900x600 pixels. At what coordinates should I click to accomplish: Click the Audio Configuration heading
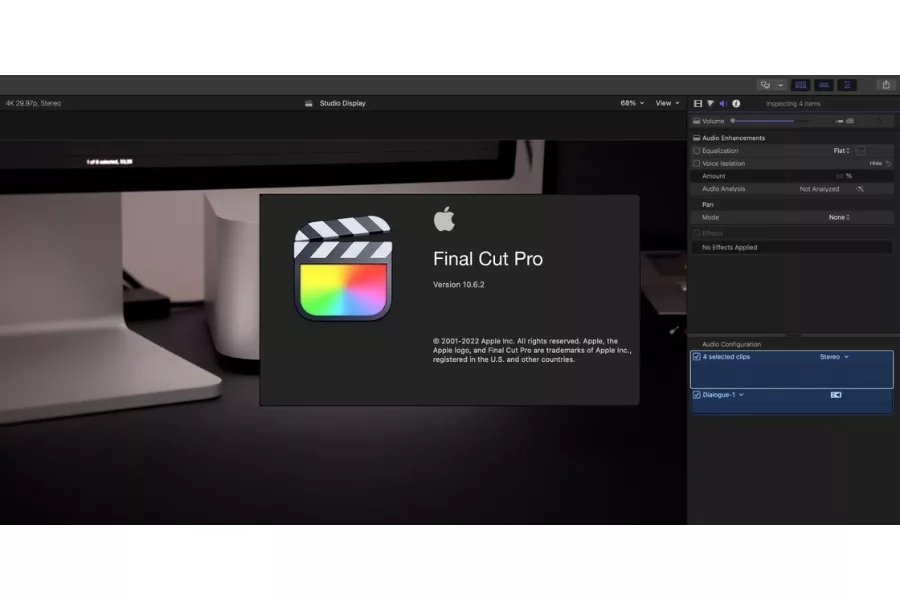(731, 344)
